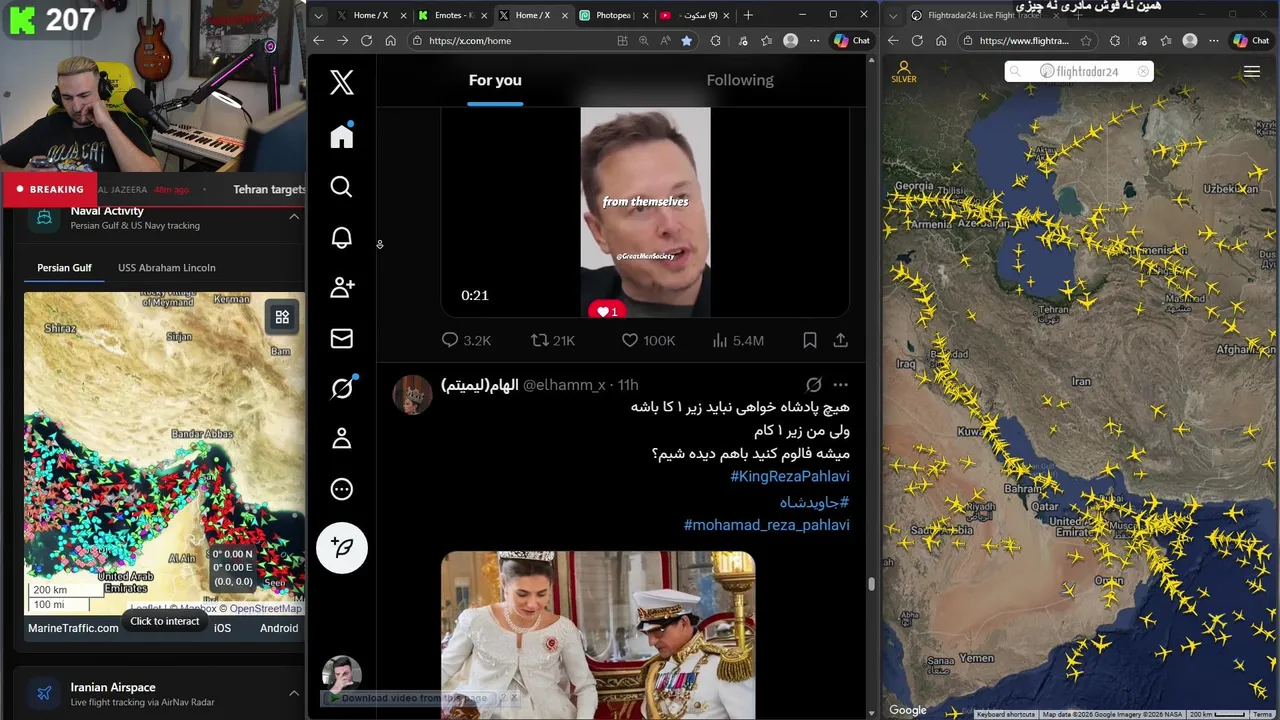
Task: Open tab list dropdown in x.com browser
Action: pyautogui.click(x=317, y=16)
